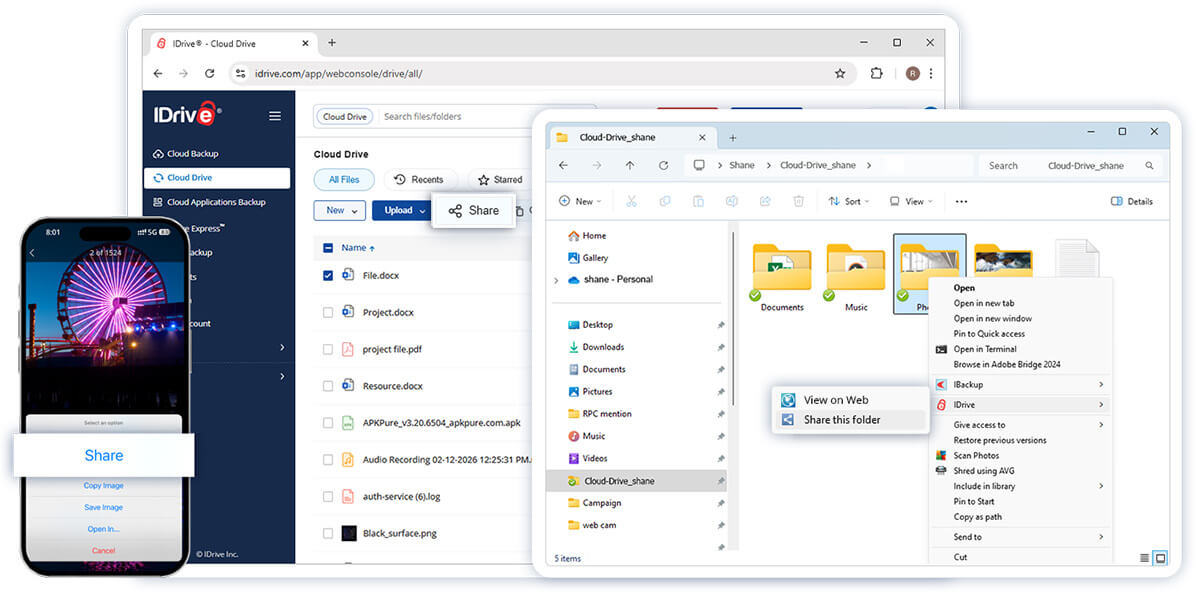Add new Explorer tab with plus
Image resolution: width=1196 pixels, height=592 pixels.
[x=733, y=138]
